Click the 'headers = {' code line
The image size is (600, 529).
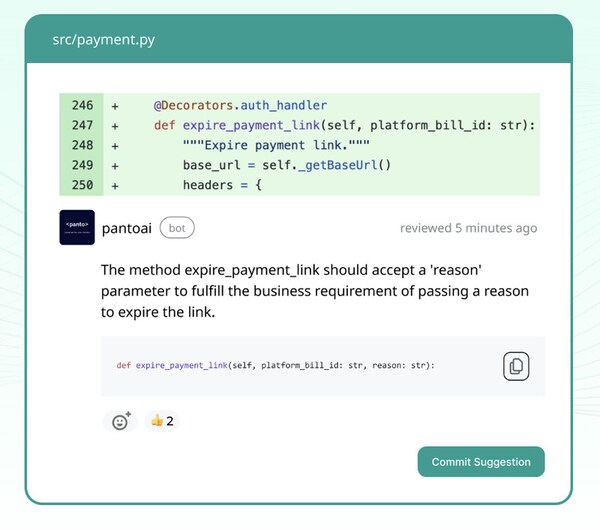point(221,185)
